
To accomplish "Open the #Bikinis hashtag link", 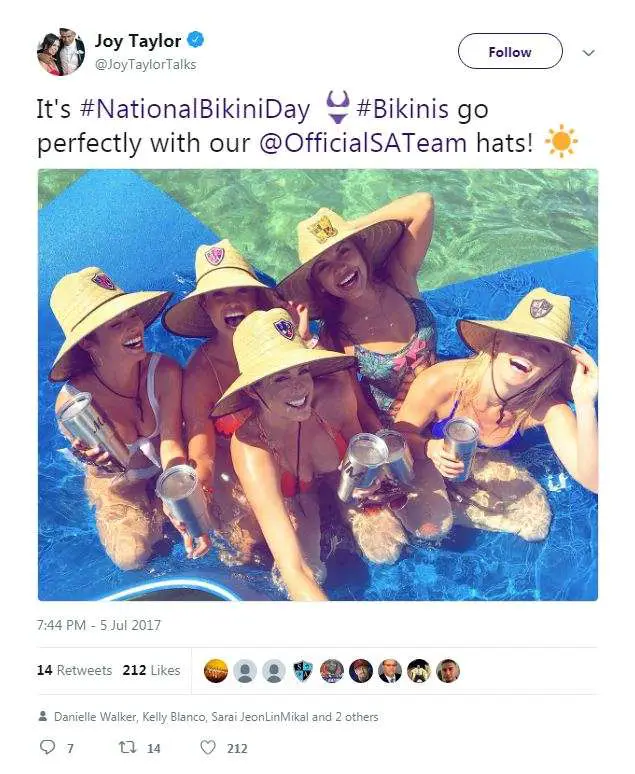I will click(x=403, y=109).
